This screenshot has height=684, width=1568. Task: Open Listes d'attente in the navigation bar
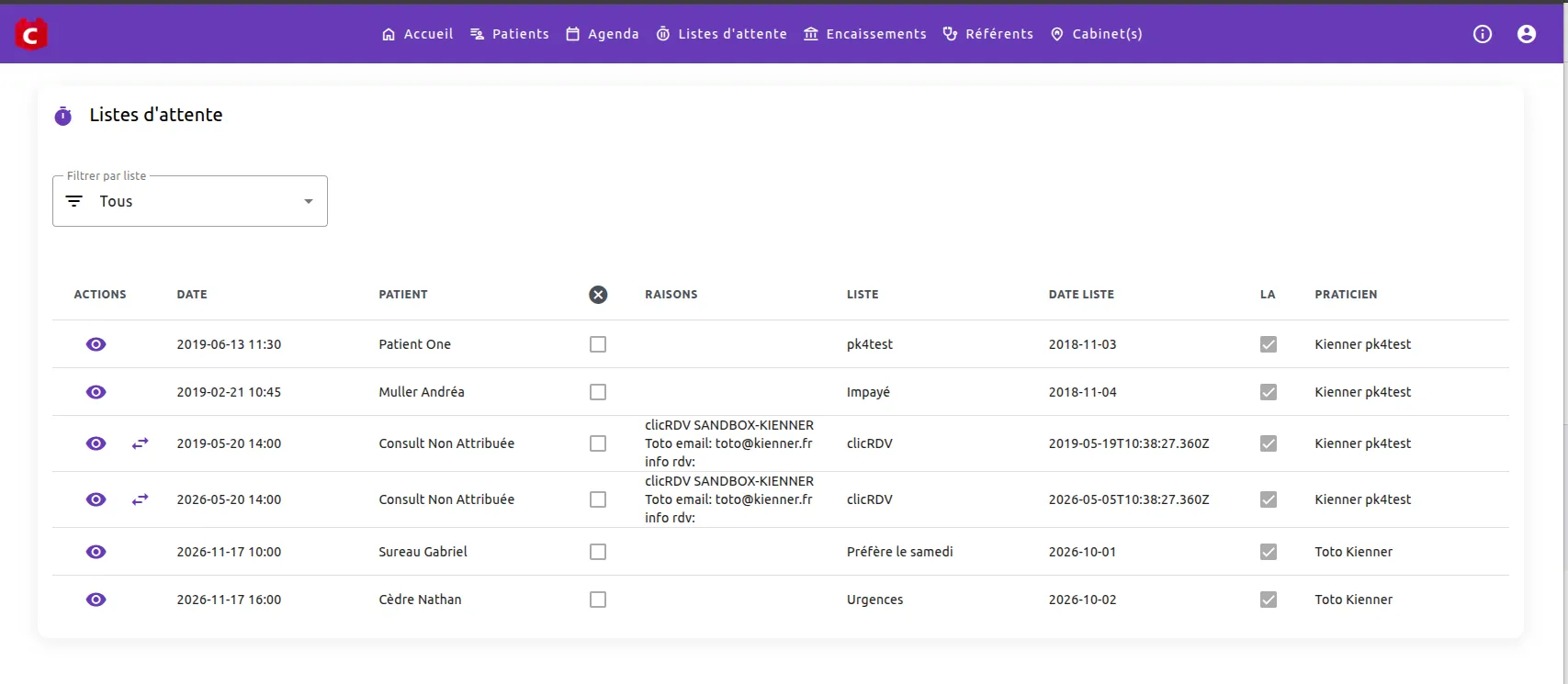tap(722, 34)
